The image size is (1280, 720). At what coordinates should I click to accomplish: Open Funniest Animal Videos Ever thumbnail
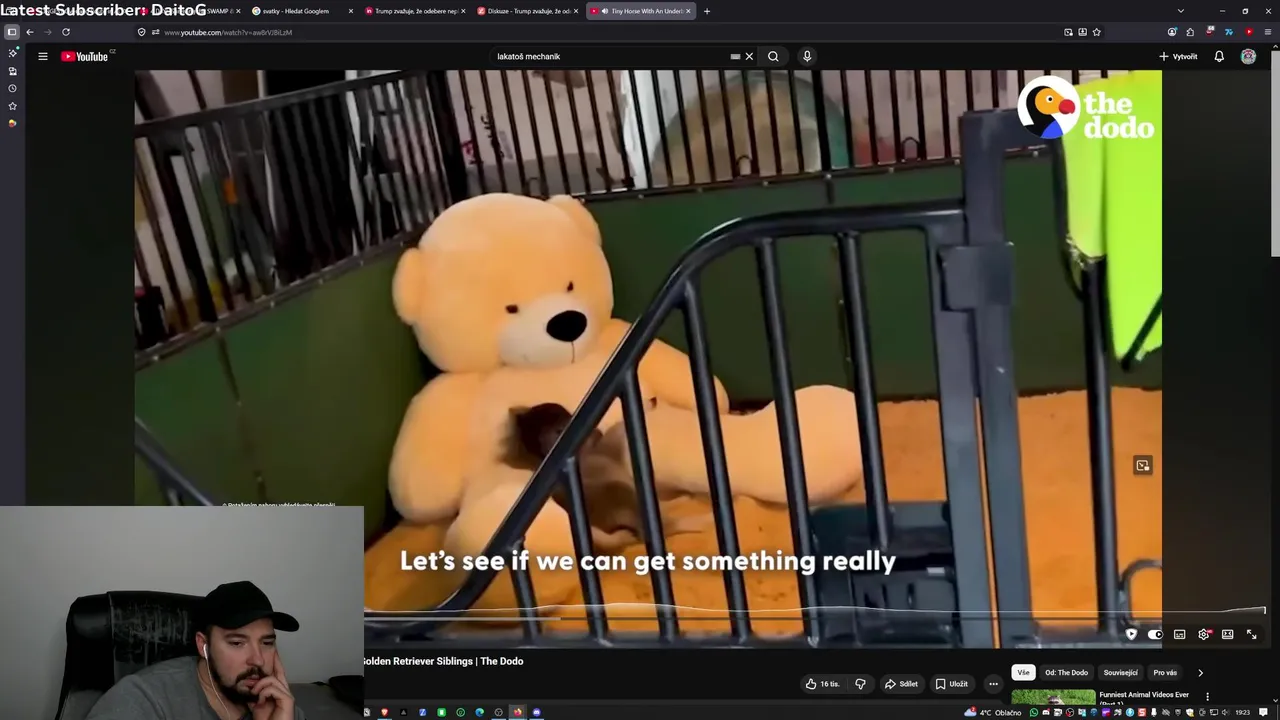(1053, 698)
